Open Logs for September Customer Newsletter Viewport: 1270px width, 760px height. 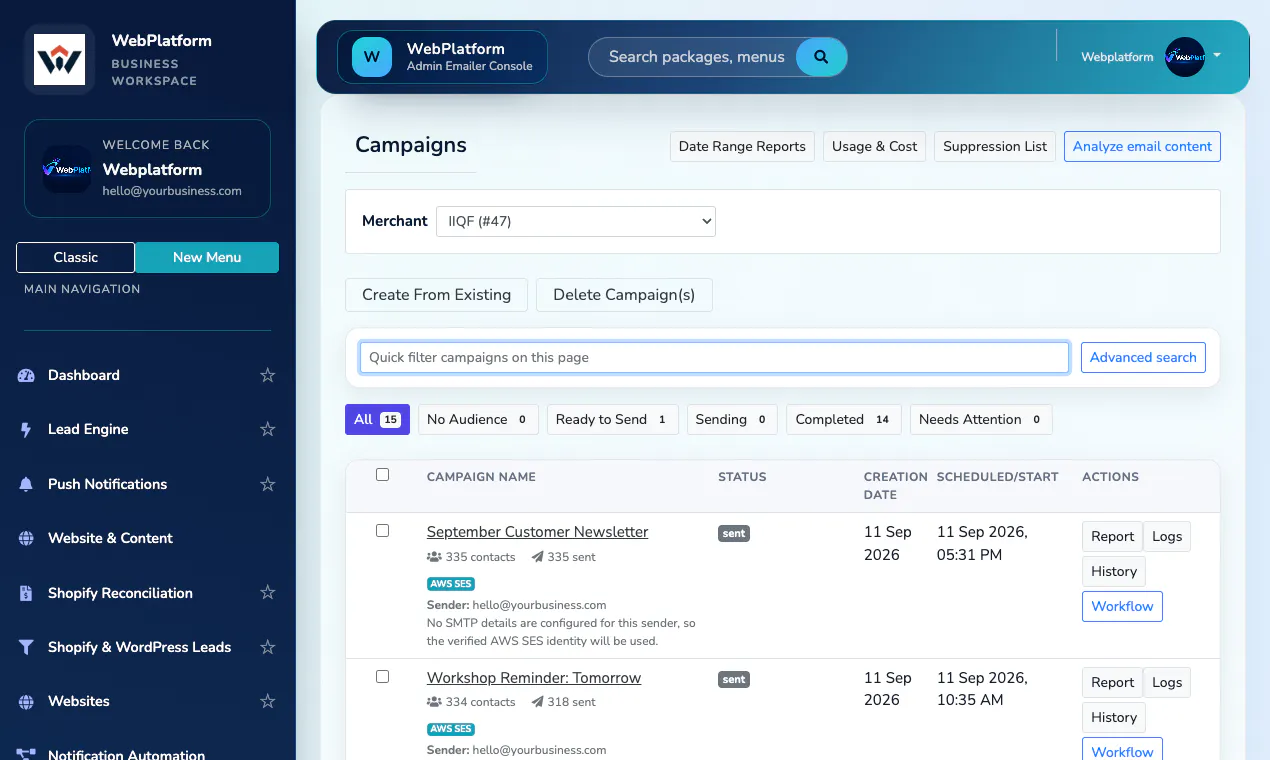[x=1167, y=536]
